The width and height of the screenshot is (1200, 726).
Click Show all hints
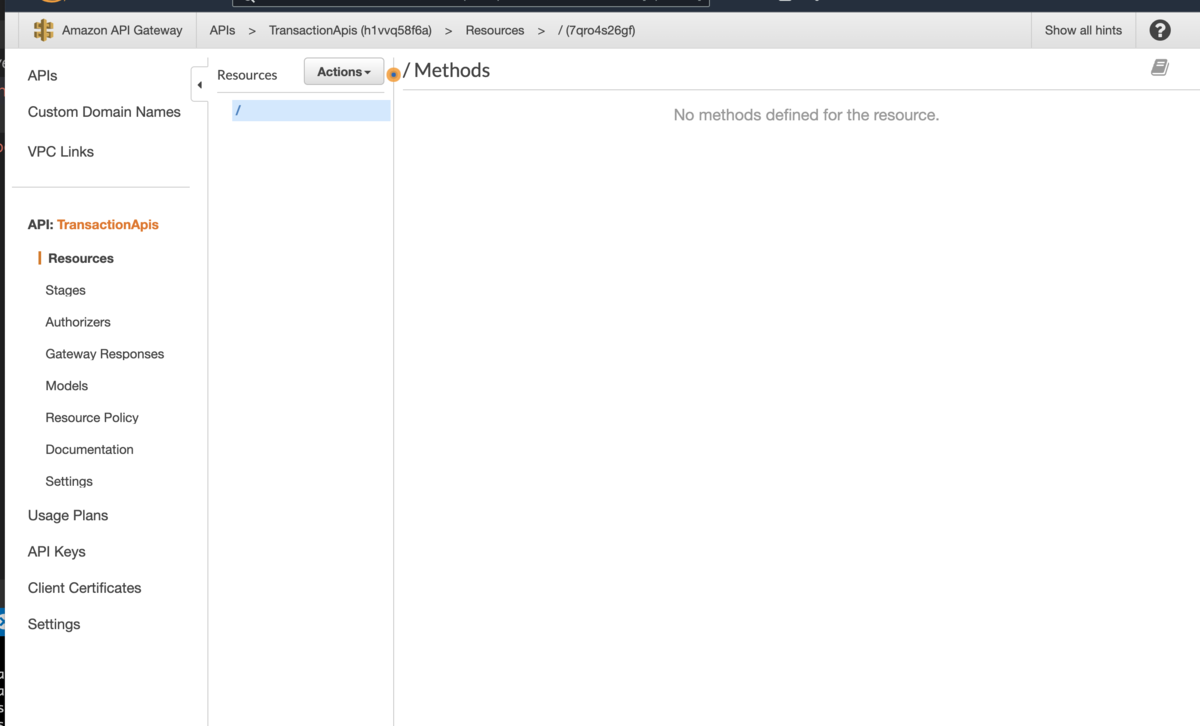coord(1083,30)
